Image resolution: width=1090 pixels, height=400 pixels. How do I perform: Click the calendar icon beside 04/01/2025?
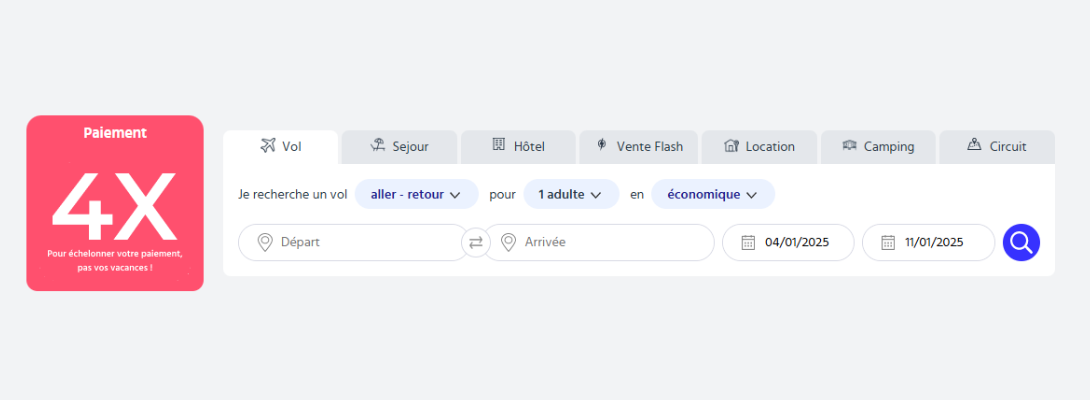748,242
